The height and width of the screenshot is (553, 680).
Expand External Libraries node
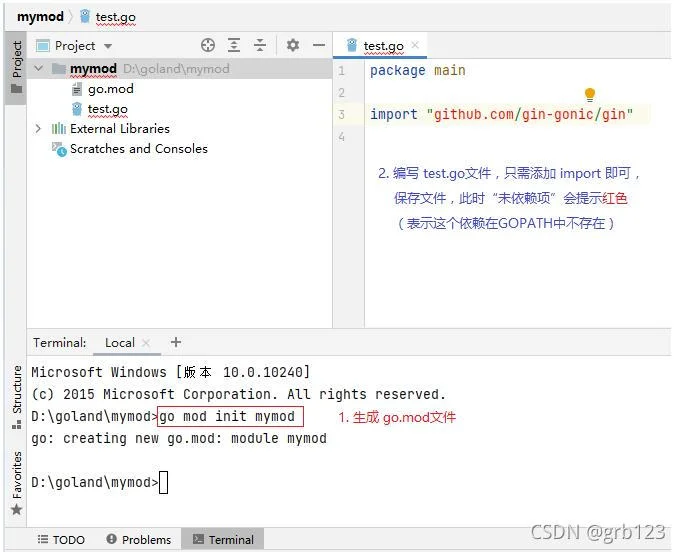tap(38, 128)
